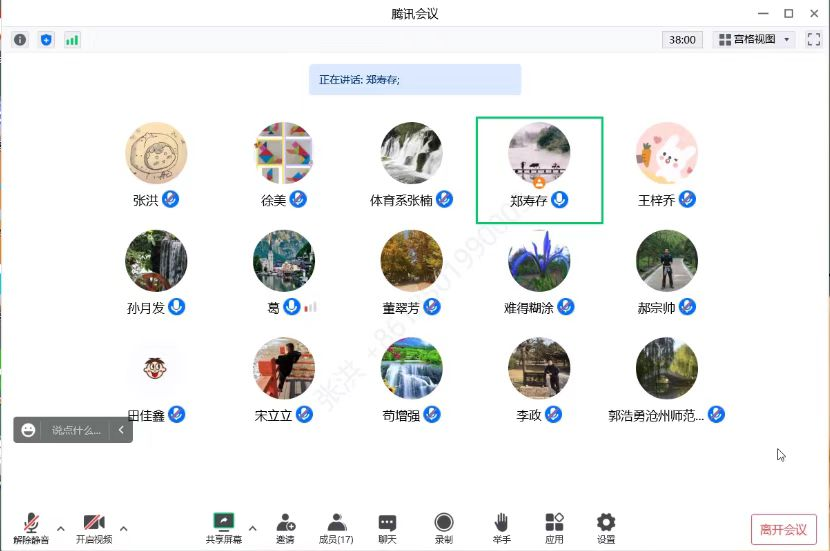Raise hand using 举手 button
Viewport: 830px width, 551px height.
501,528
